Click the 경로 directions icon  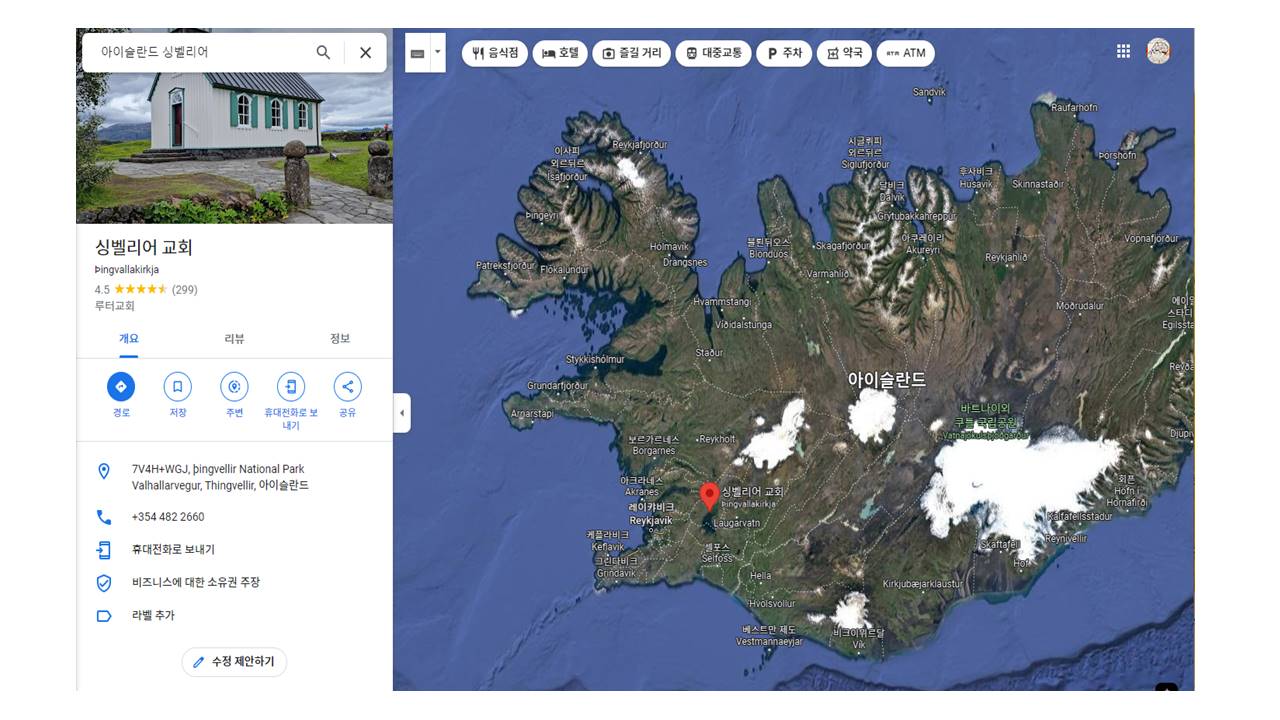tap(121, 387)
